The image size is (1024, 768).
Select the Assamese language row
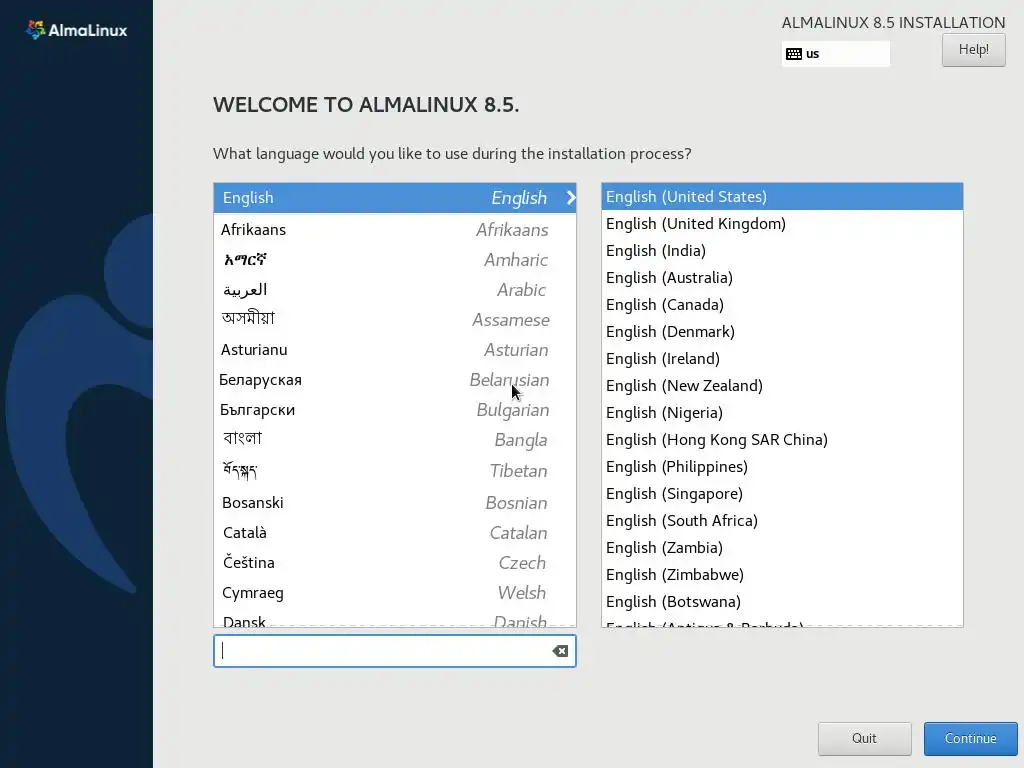tap(394, 320)
